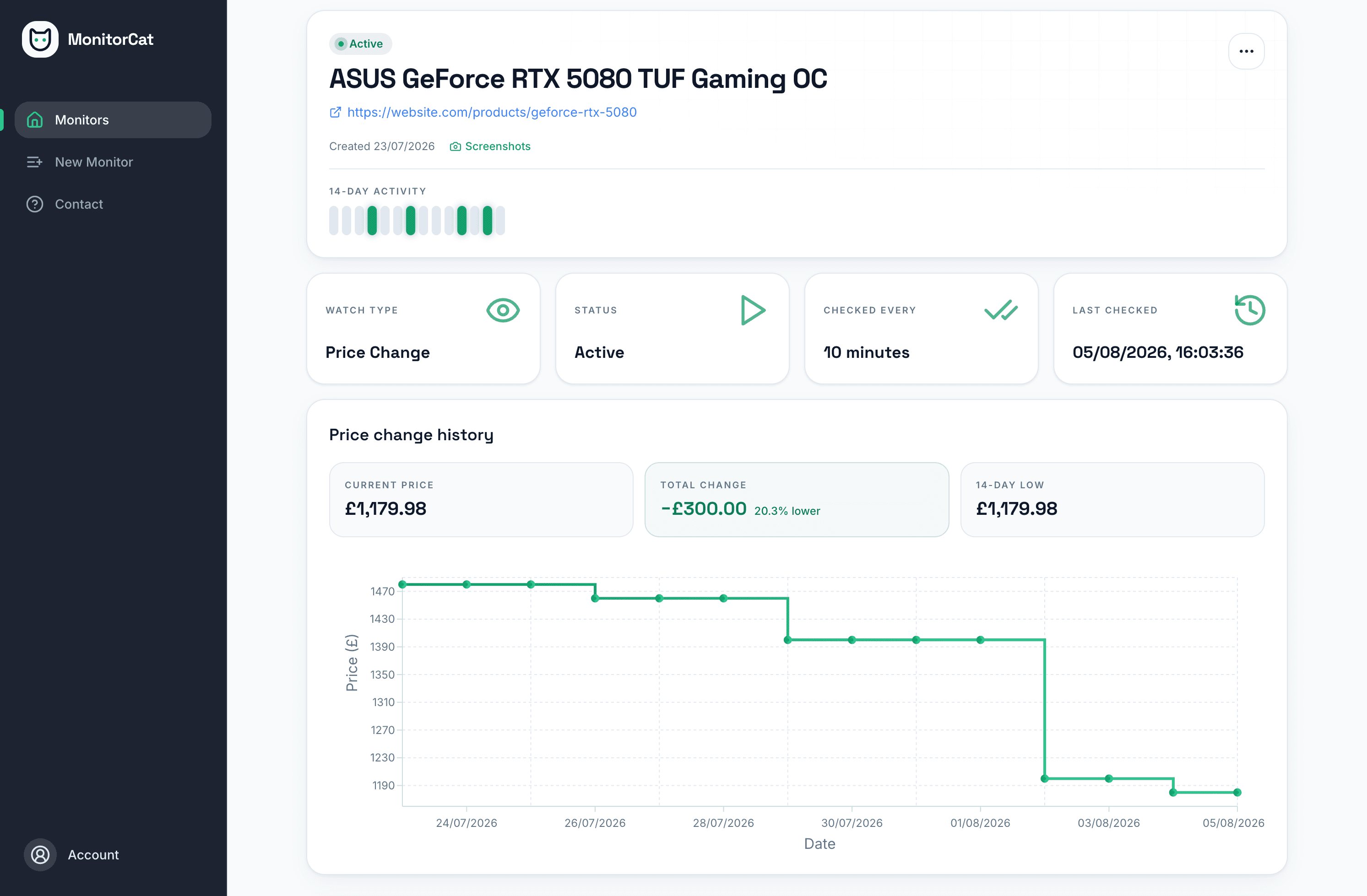Click the Price Change watch type value
Image resolution: width=1367 pixels, height=896 pixels.
click(377, 352)
